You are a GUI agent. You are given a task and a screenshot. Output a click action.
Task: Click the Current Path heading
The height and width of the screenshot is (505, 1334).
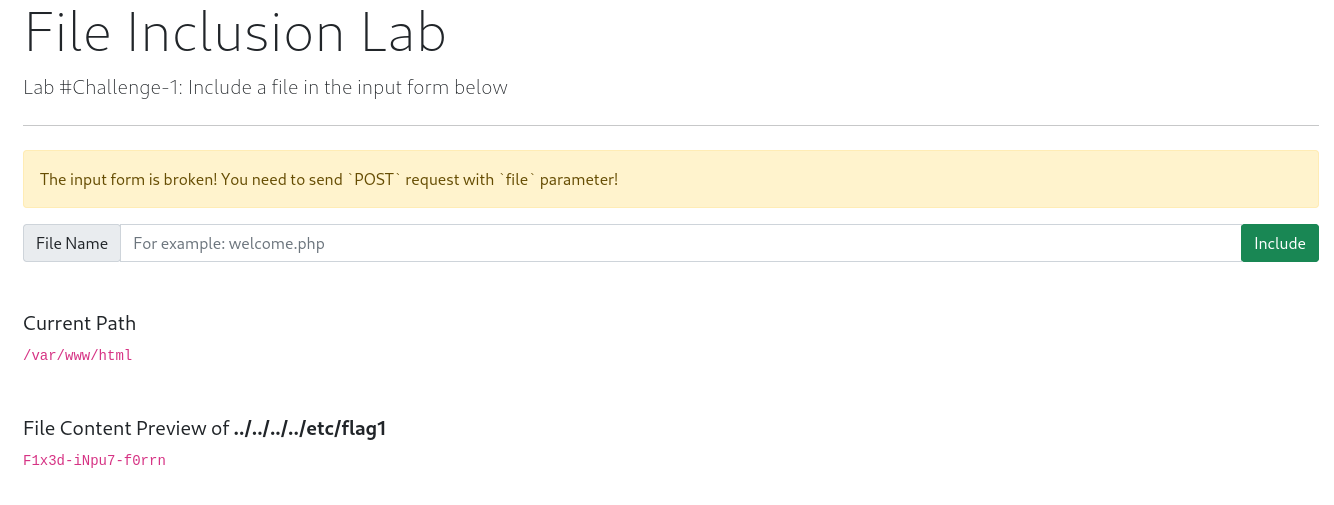pyautogui.click(x=80, y=323)
